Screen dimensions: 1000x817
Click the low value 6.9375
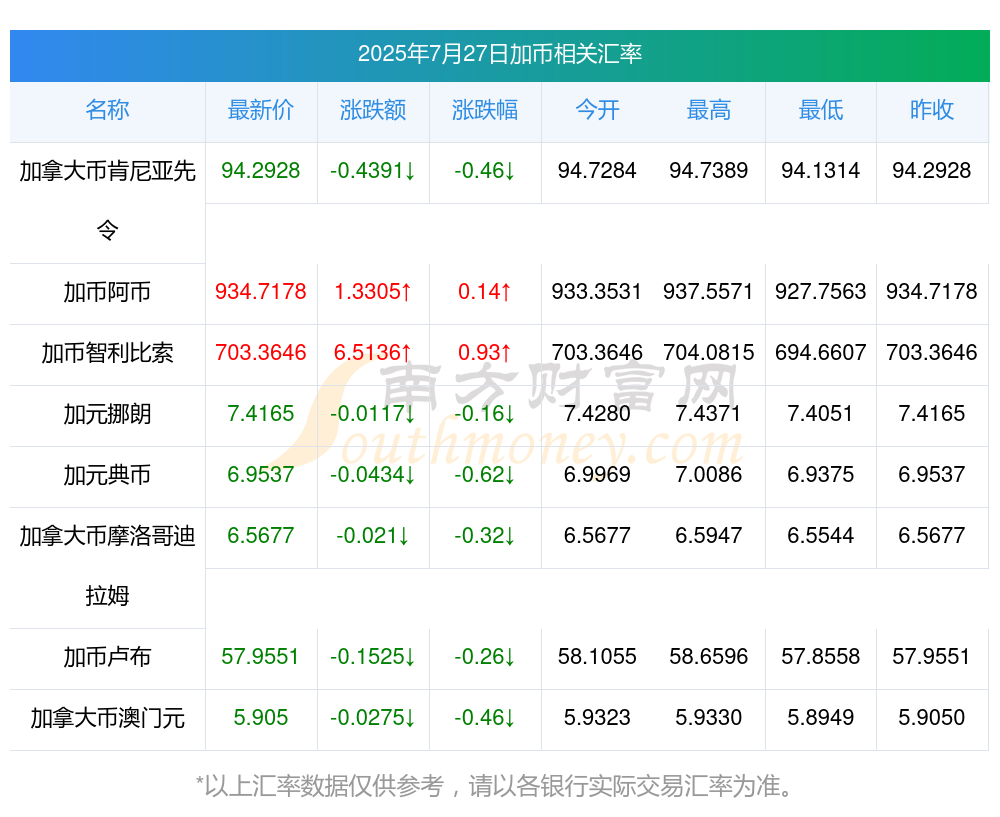tap(821, 475)
